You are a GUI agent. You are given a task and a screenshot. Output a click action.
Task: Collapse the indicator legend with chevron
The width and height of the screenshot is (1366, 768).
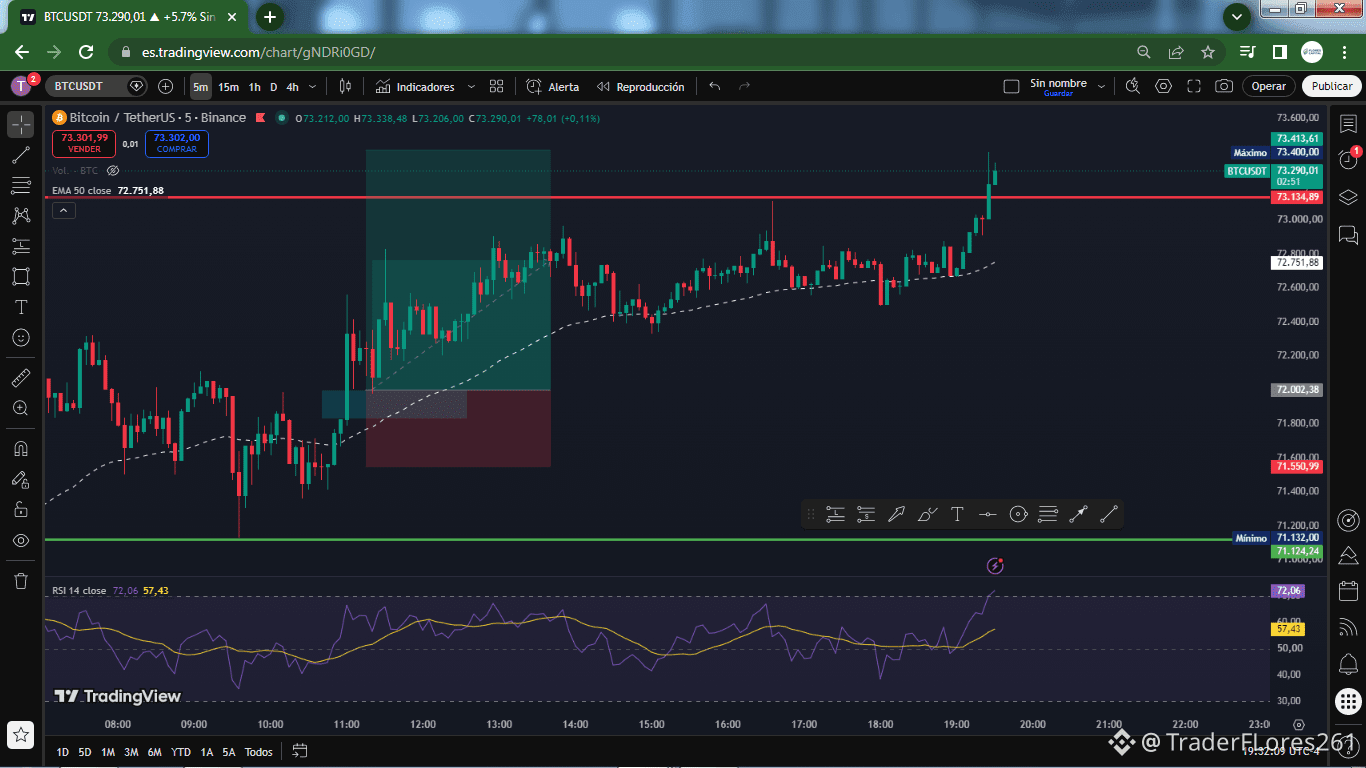pos(63,210)
